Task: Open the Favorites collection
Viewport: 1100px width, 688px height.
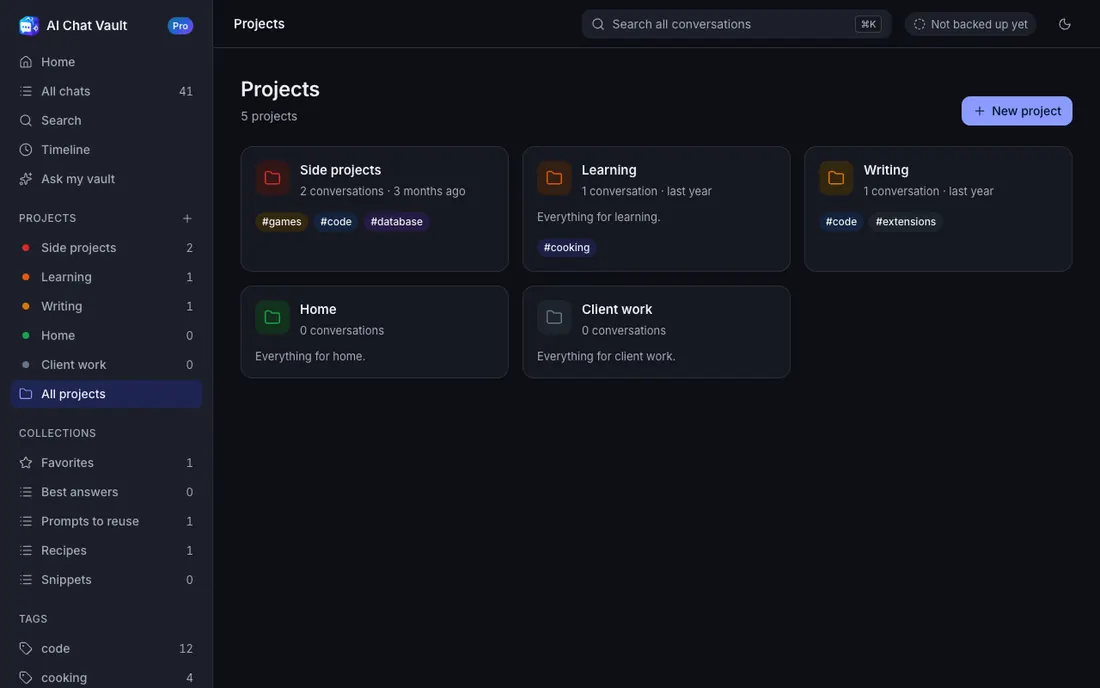Action: 106,463
